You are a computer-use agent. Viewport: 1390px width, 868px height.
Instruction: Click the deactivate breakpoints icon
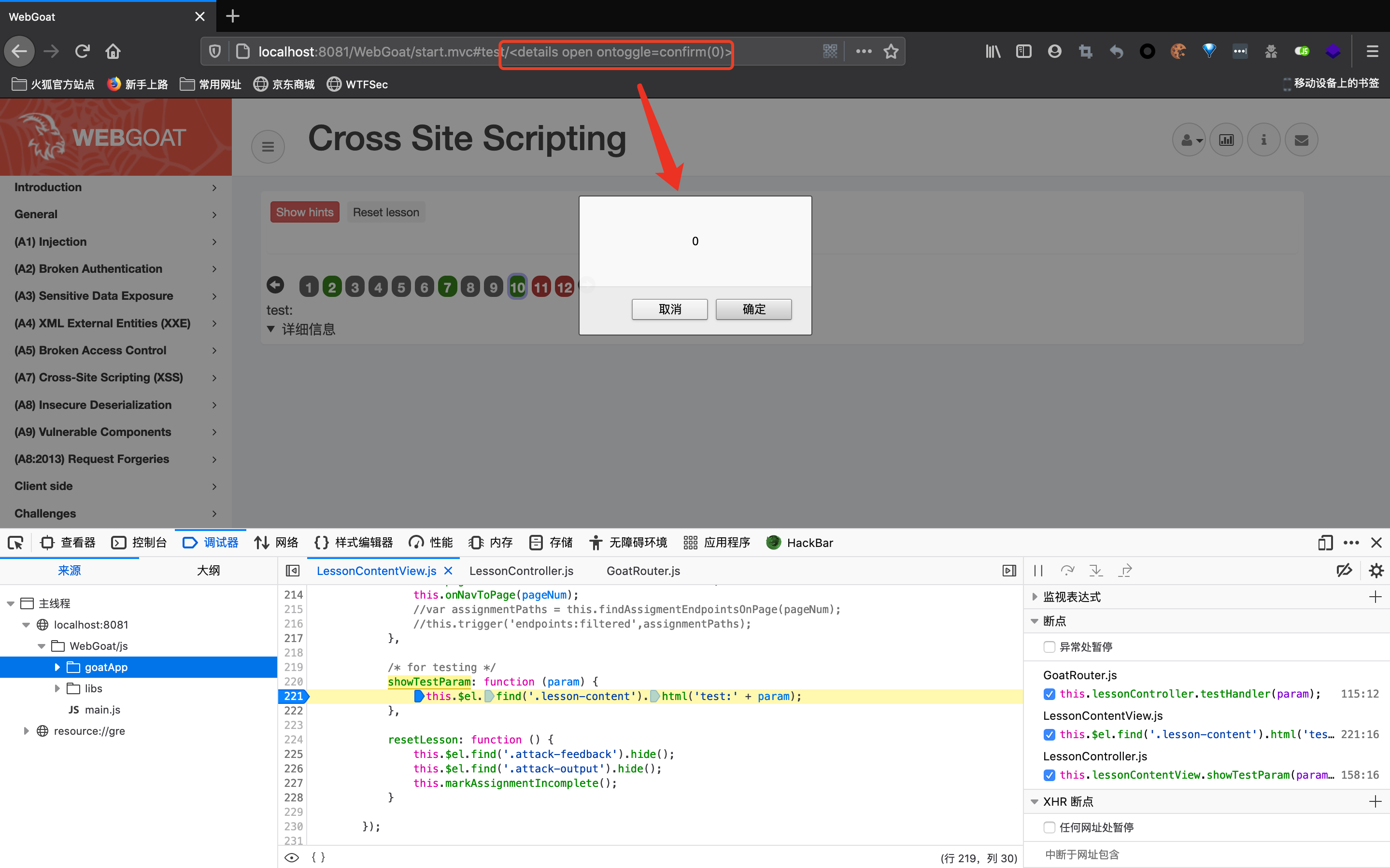[1344, 570]
